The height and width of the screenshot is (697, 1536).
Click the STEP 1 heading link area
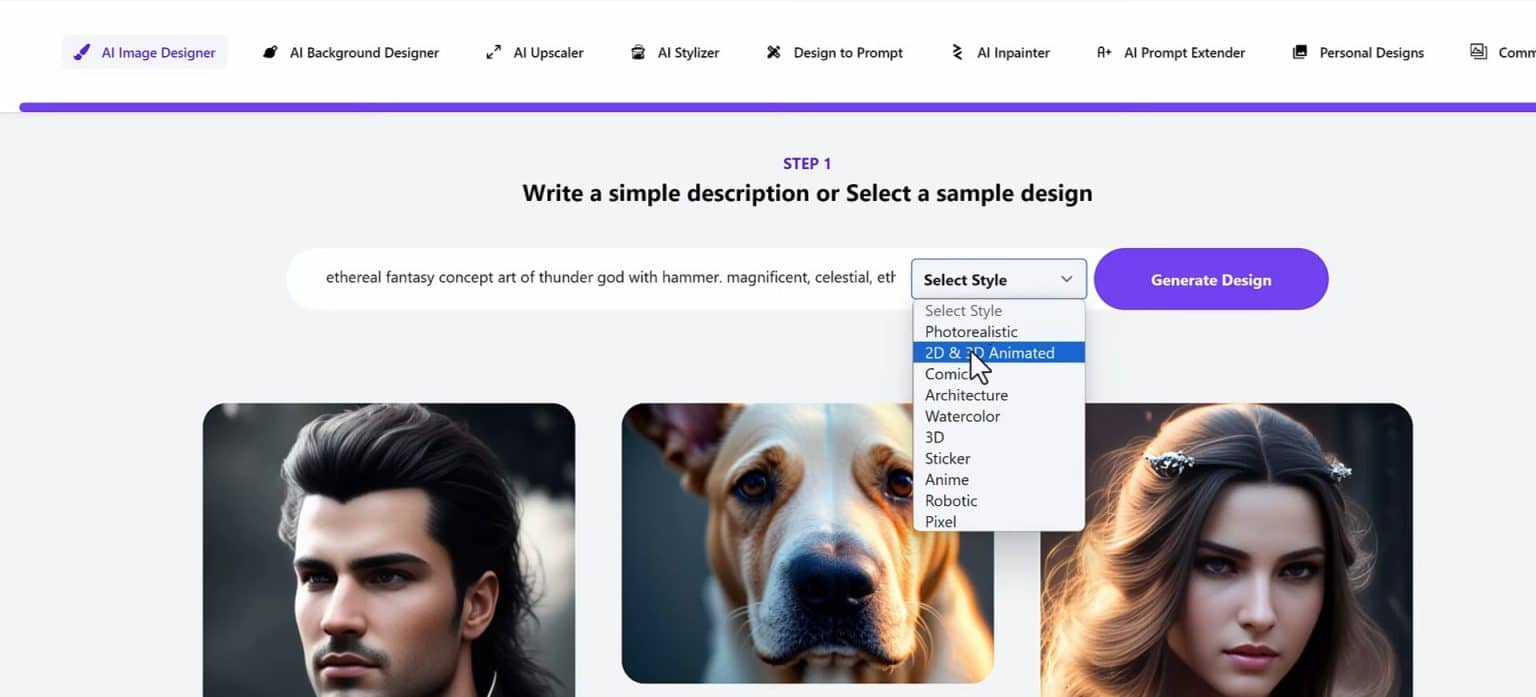pos(807,163)
